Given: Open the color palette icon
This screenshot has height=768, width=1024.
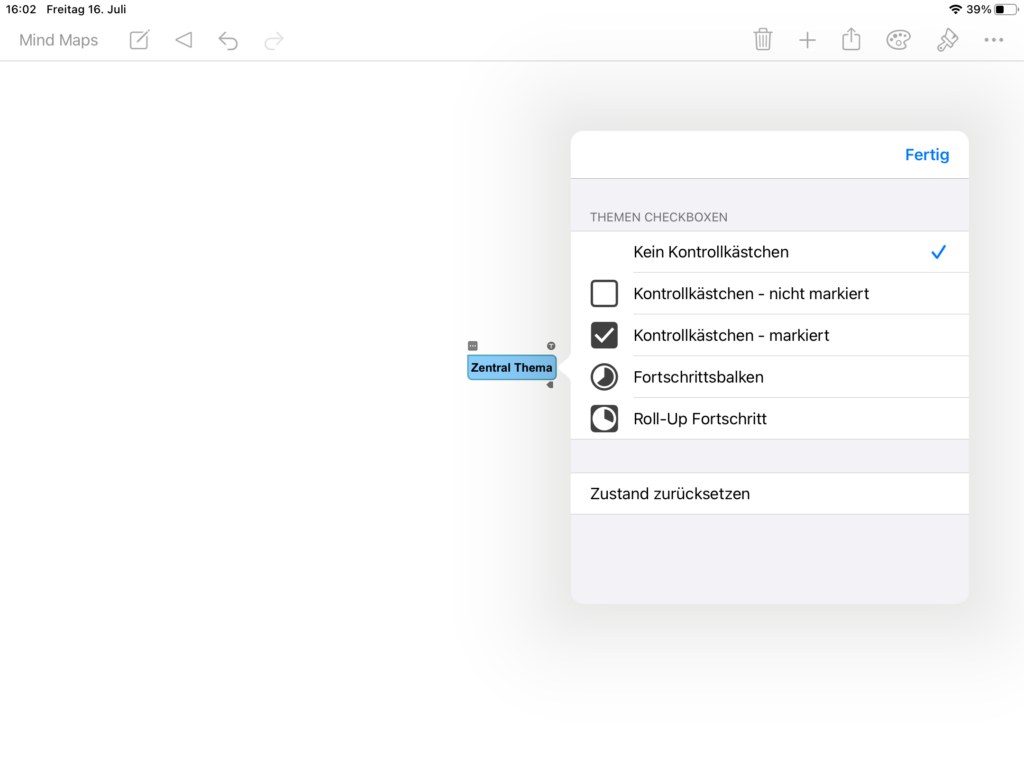Looking at the screenshot, I should click(x=898, y=40).
